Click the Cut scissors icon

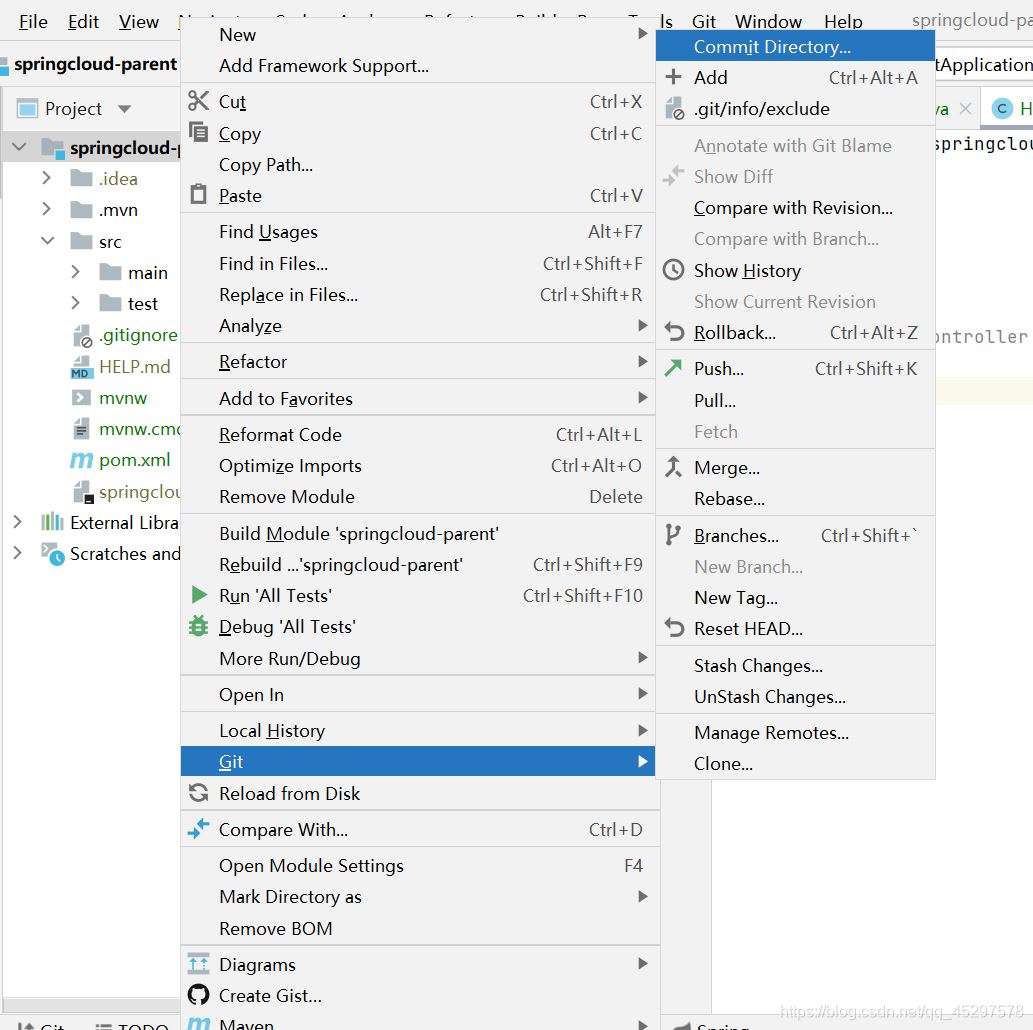tap(198, 101)
